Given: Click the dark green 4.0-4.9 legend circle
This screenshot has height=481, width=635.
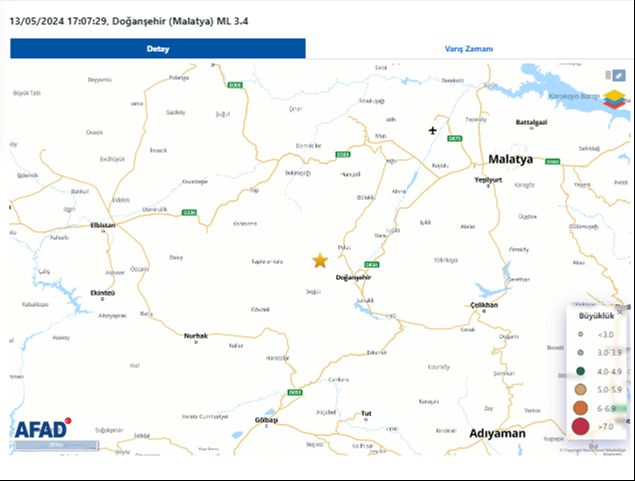Looking at the screenshot, I should (580, 371).
